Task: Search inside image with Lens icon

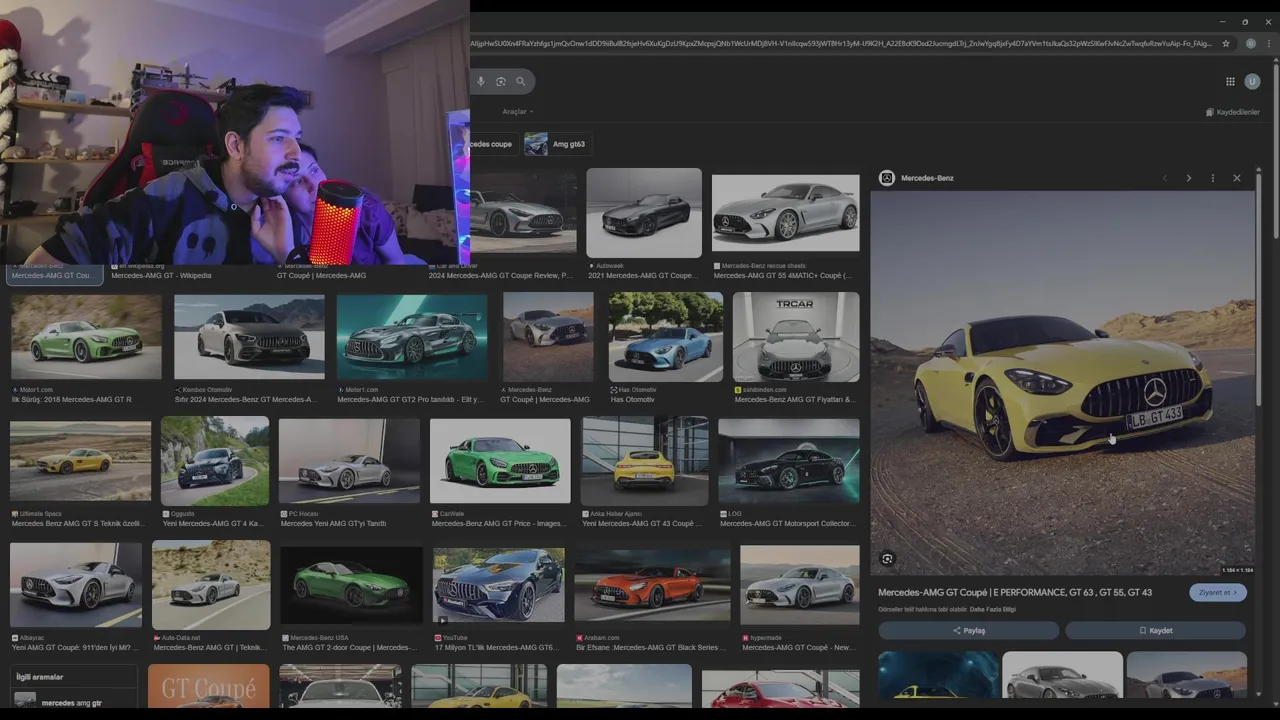Action: 887,559
